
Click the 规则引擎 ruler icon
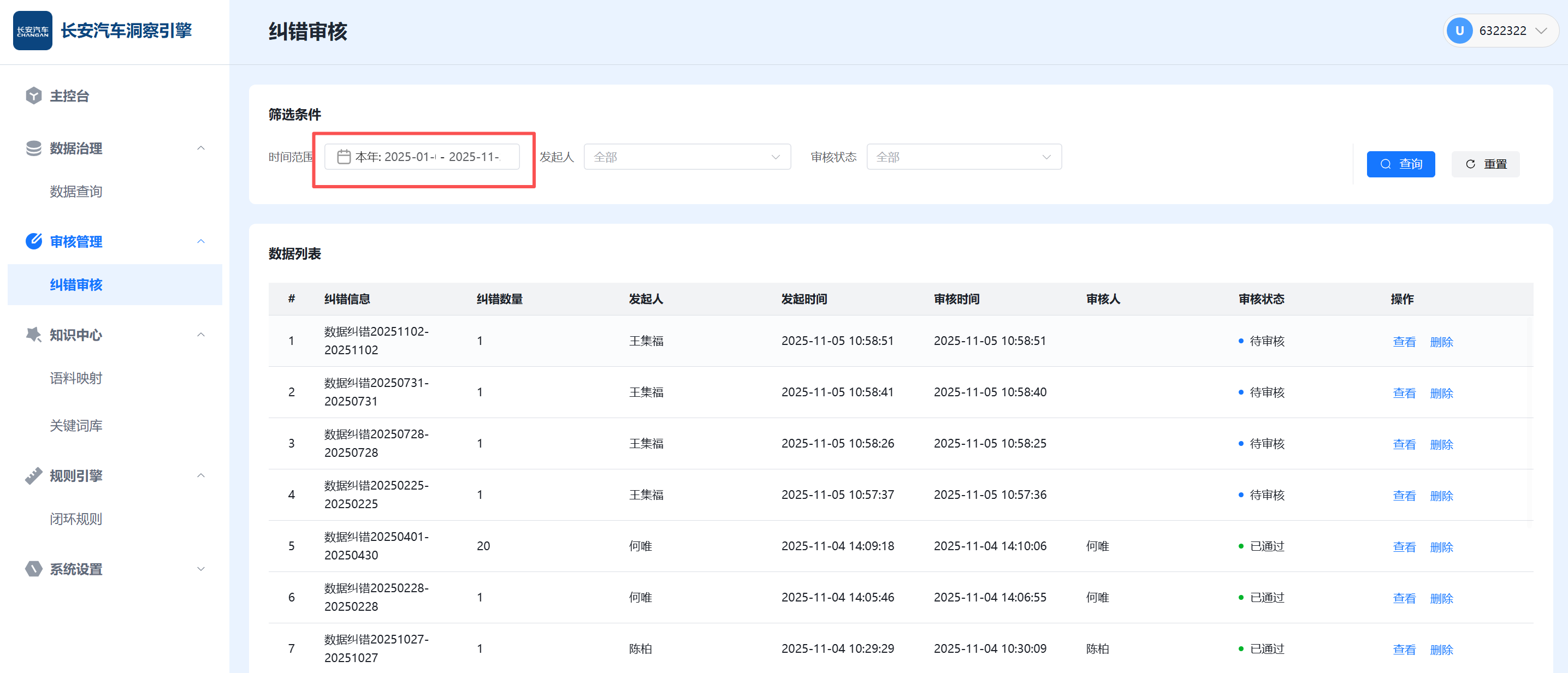click(x=33, y=475)
